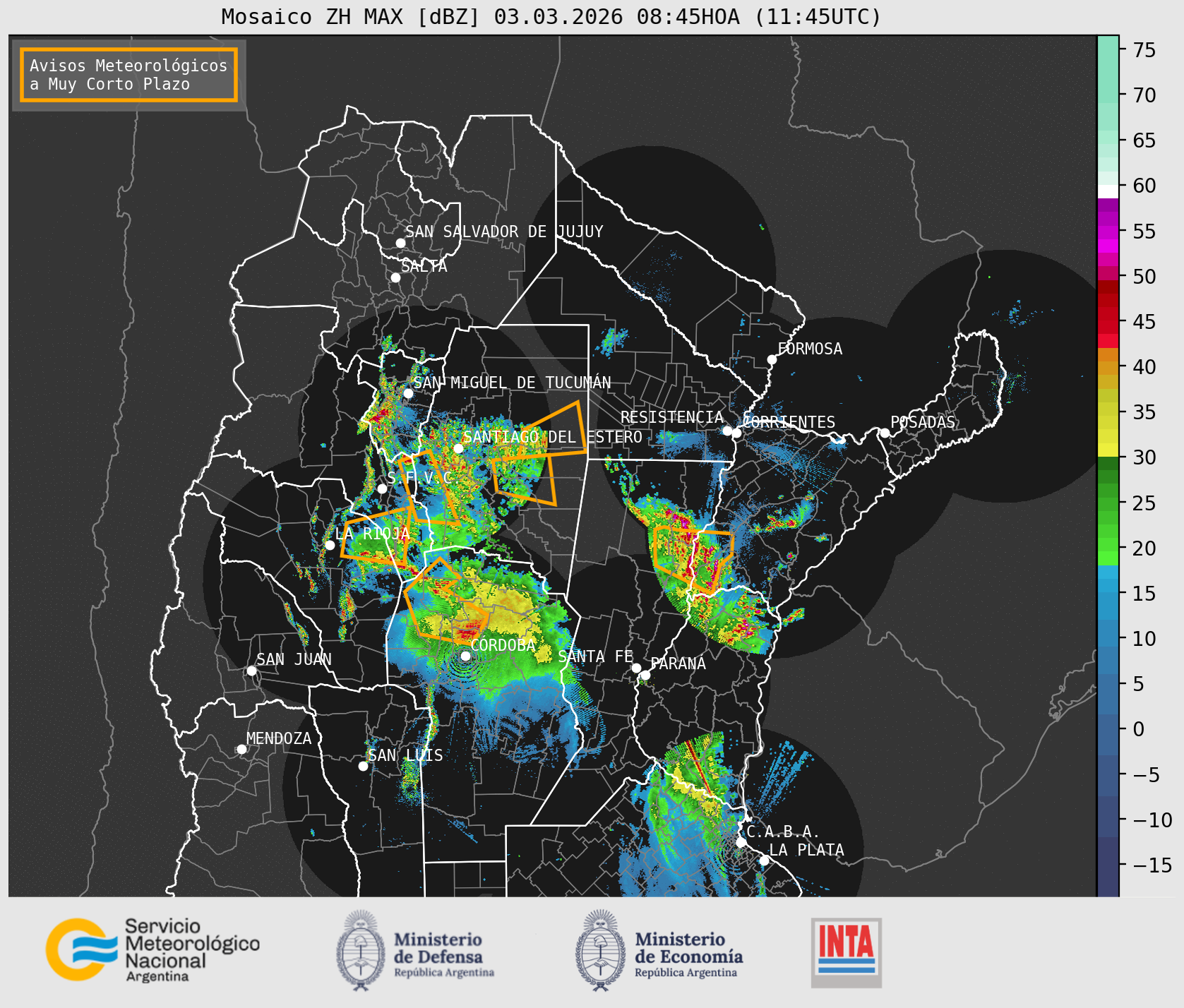Viewport: 1184px width, 1008px height.
Task: Click the 20 value on the dBZ scale
Action: [1144, 548]
